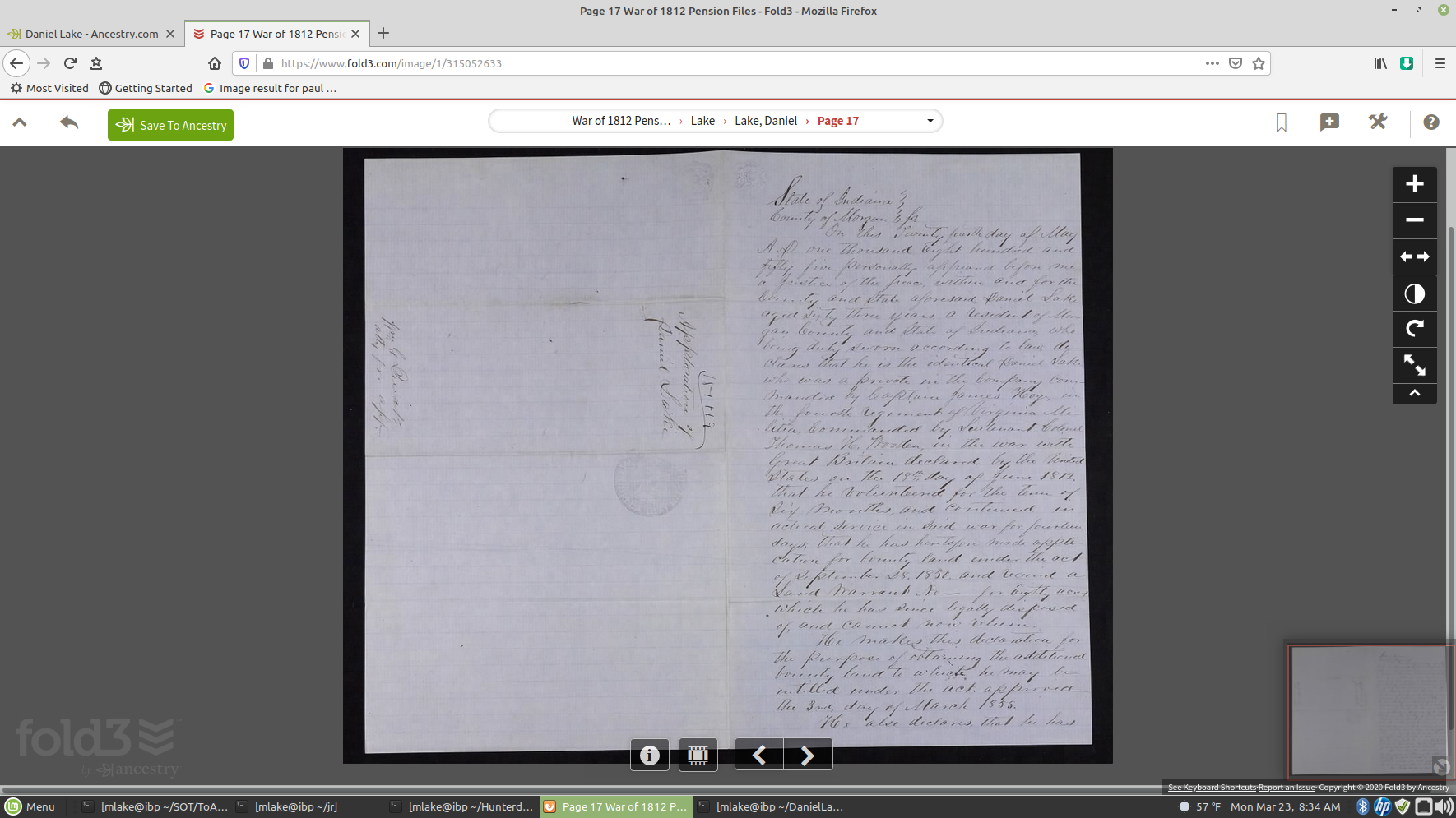The height and width of the screenshot is (818, 1456).
Task: Click the Save To Ancestry button
Action: pyautogui.click(x=170, y=125)
